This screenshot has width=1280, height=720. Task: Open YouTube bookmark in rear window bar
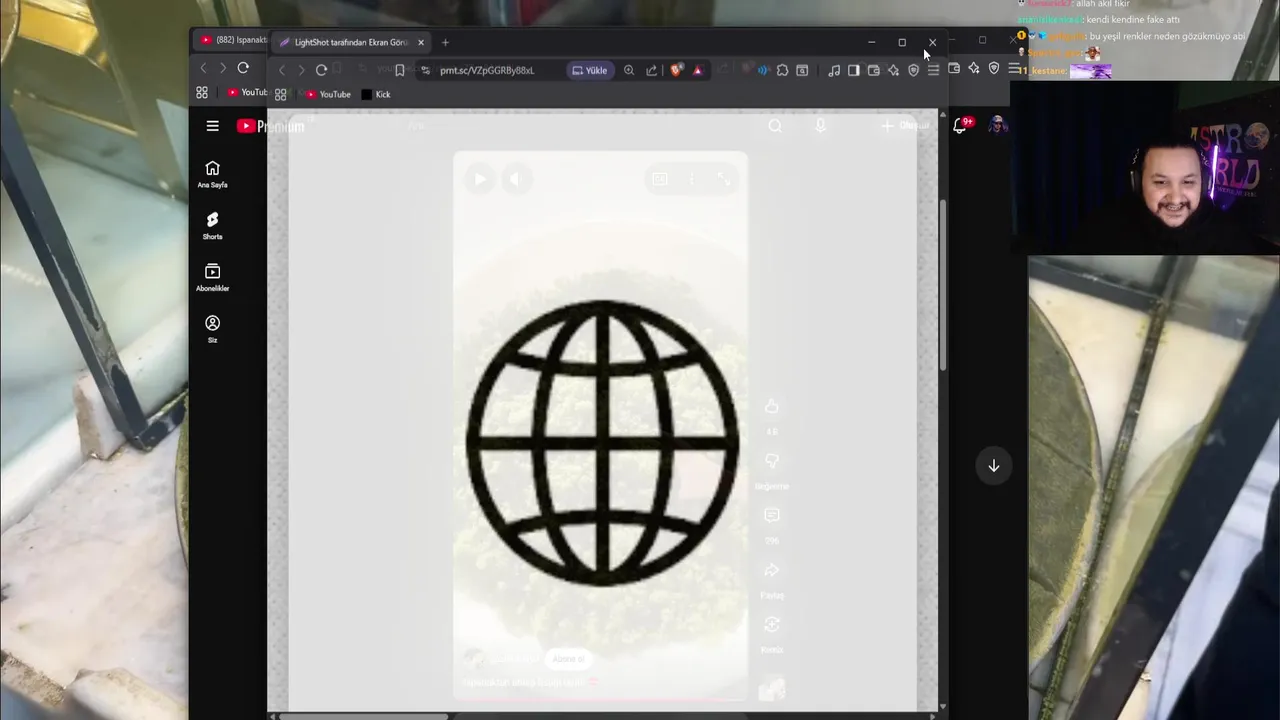point(247,92)
